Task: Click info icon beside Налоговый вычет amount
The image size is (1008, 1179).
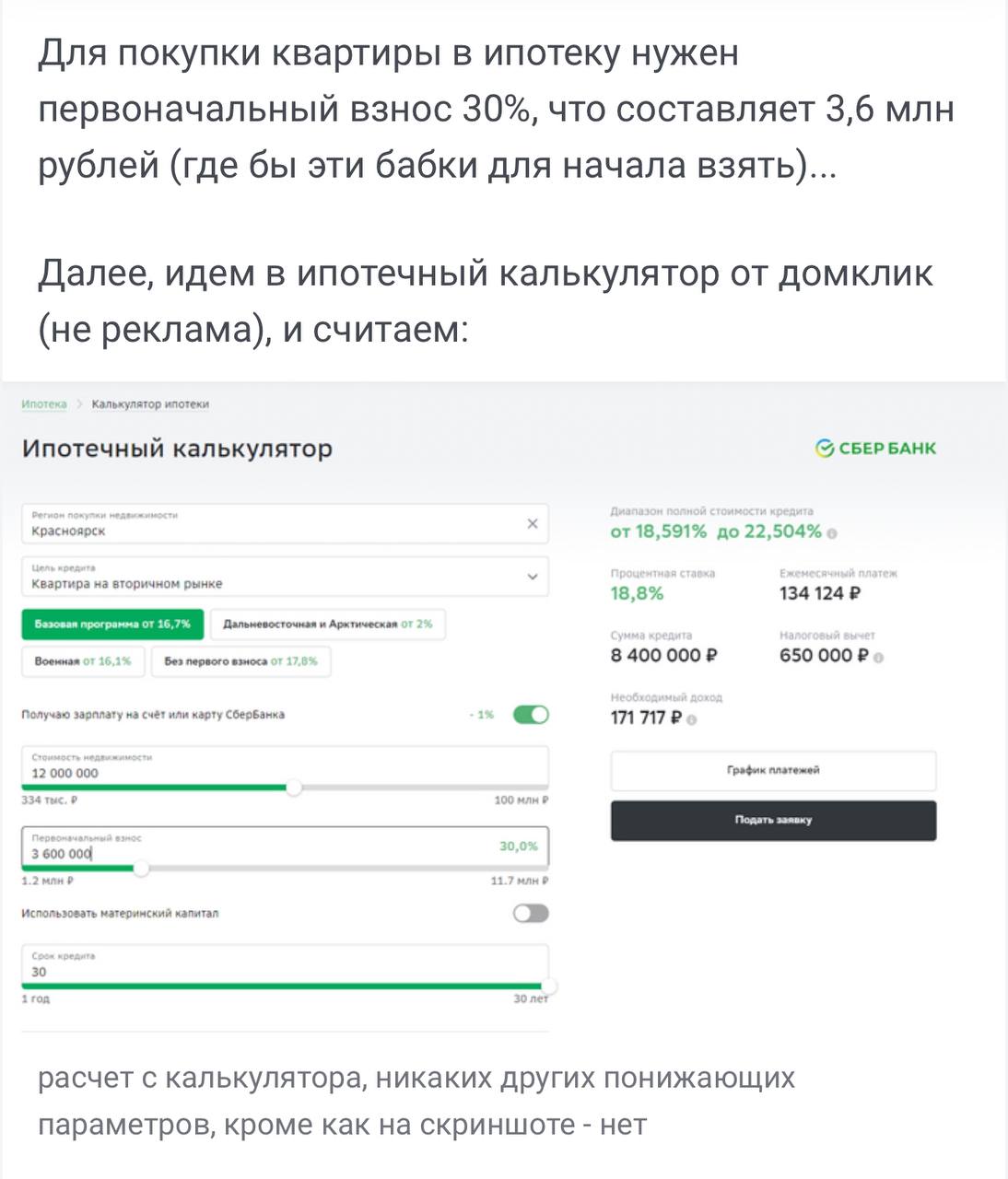Action: (879, 658)
